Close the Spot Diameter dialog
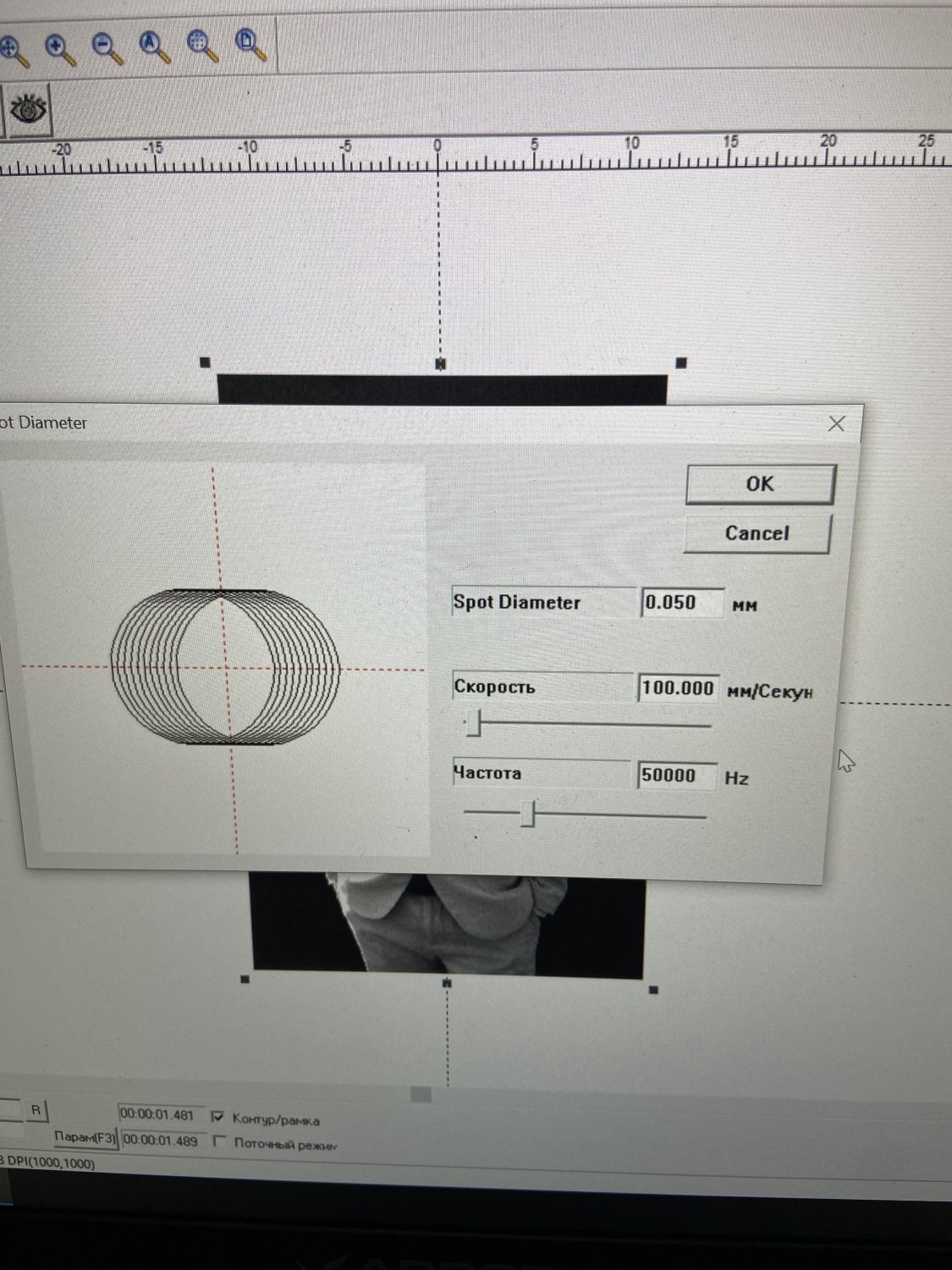The width and height of the screenshot is (952, 1270). pyautogui.click(x=836, y=423)
